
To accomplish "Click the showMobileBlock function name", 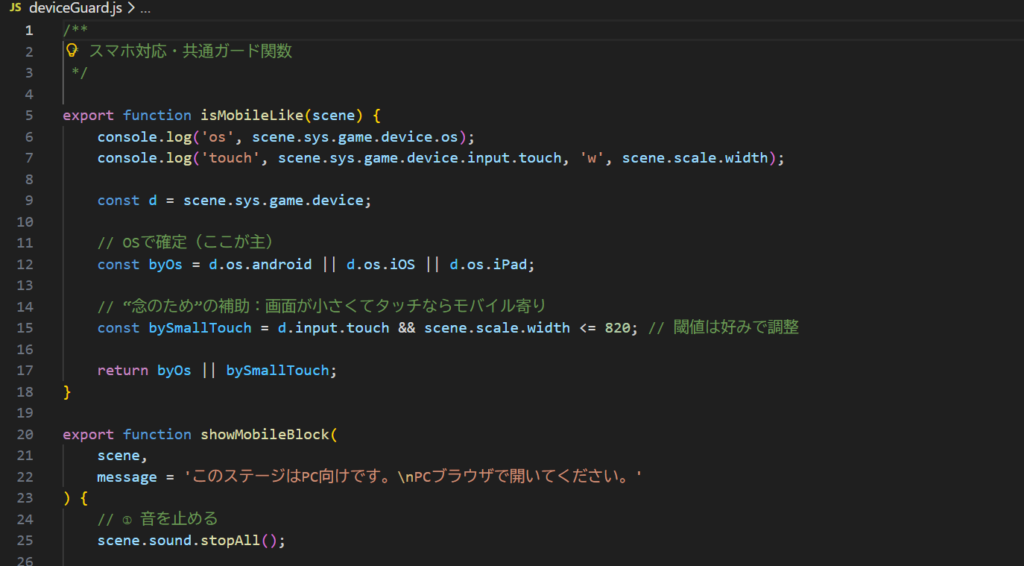I will pyautogui.click(x=267, y=434).
